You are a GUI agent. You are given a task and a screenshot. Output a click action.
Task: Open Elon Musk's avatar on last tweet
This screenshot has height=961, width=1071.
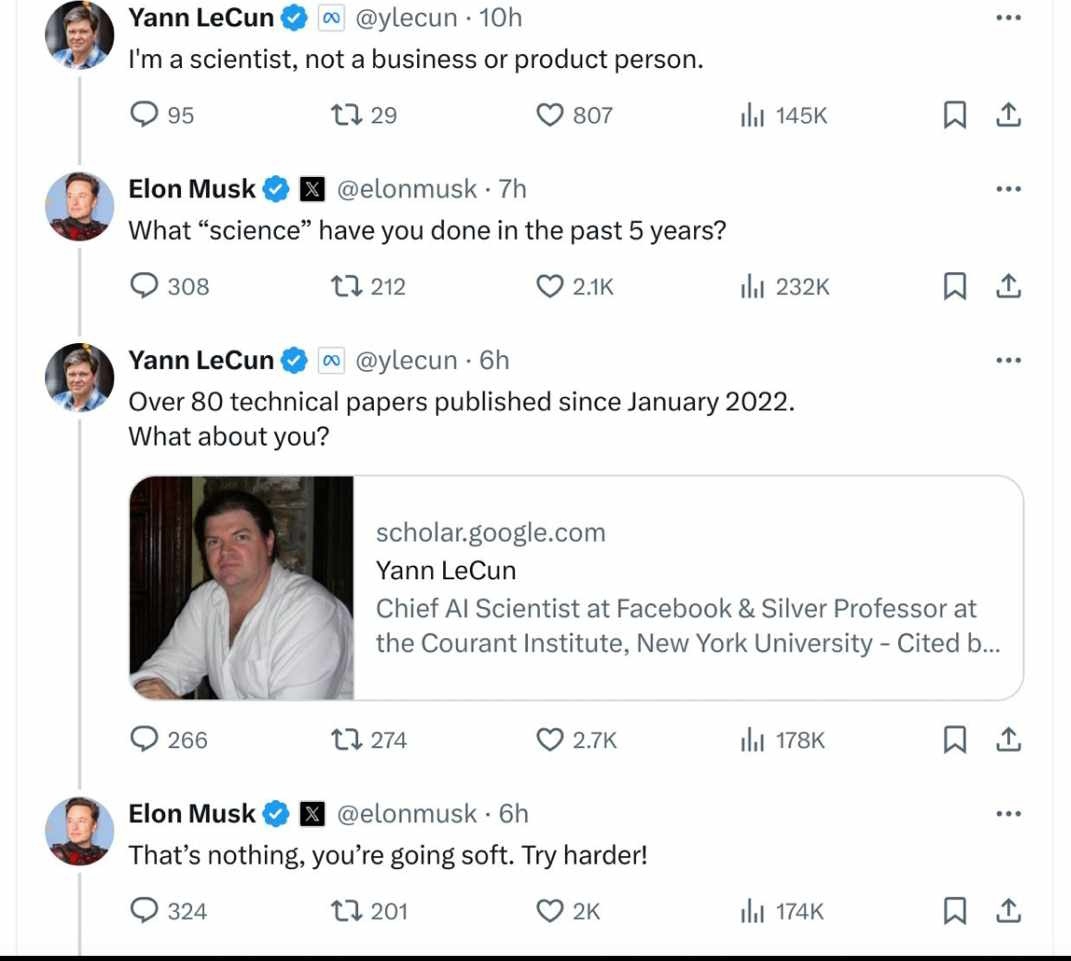coord(78,832)
